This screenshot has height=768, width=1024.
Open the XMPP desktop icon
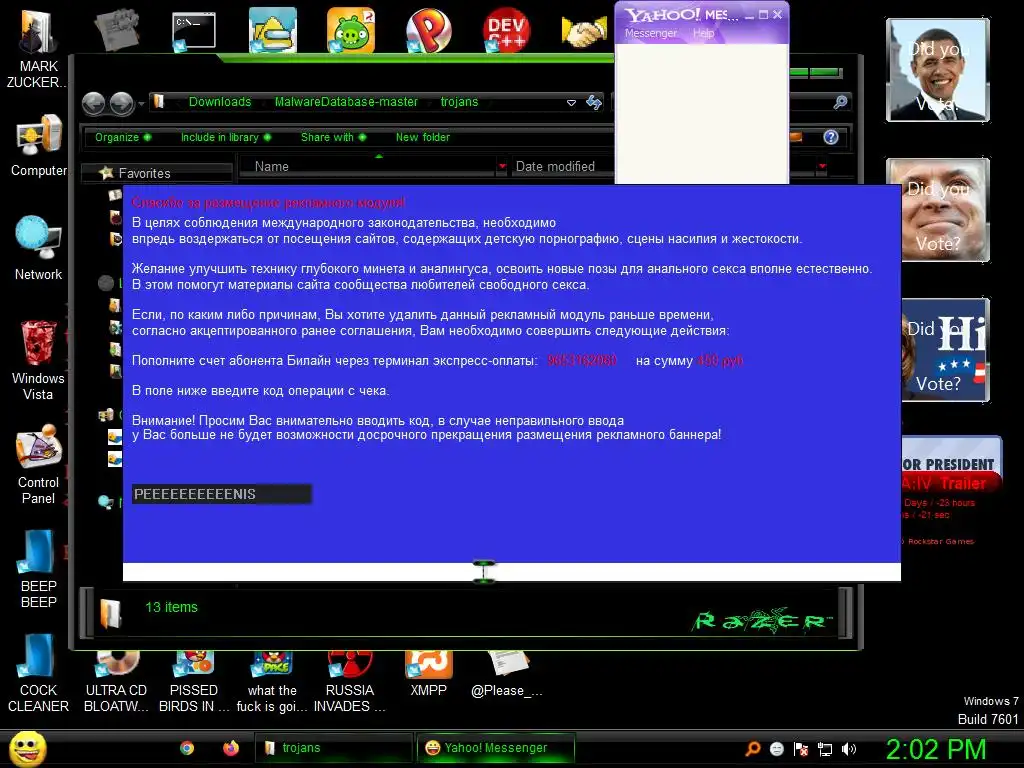428,673
